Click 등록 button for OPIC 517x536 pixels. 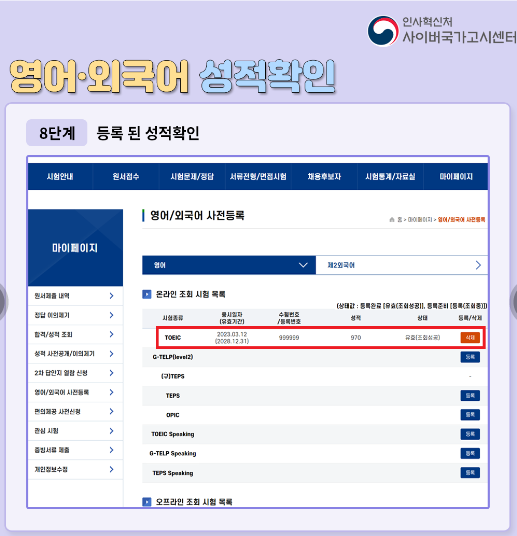[470, 415]
